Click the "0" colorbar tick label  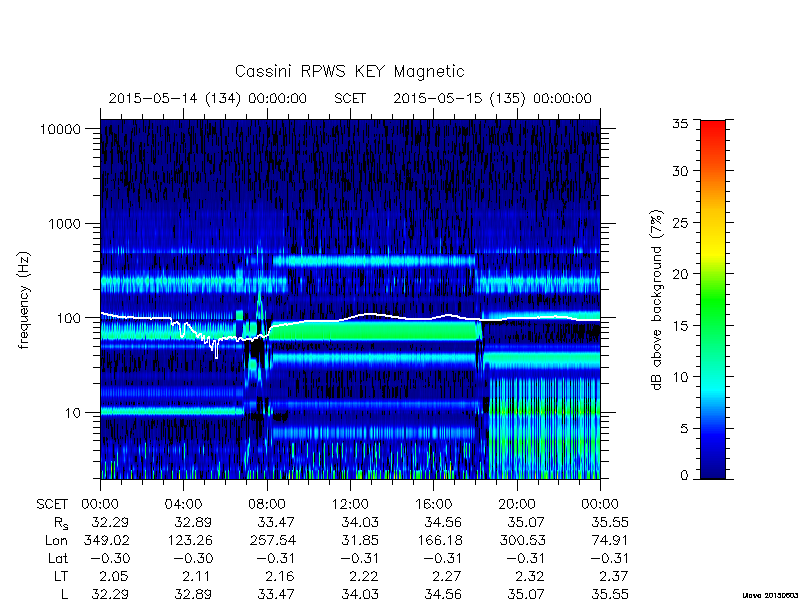pyautogui.click(x=684, y=476)
